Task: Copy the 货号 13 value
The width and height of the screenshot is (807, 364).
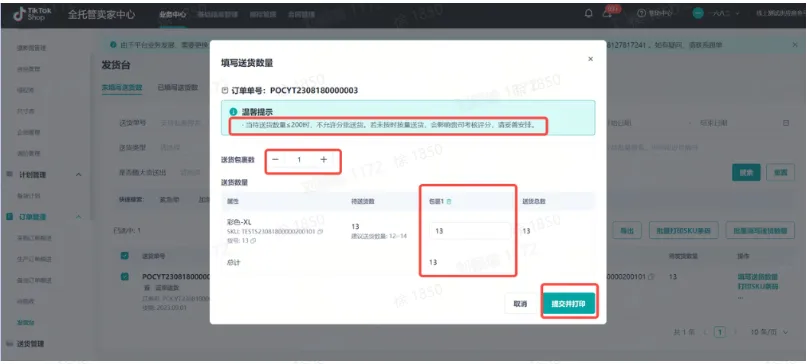Action: tap(253, 240)
